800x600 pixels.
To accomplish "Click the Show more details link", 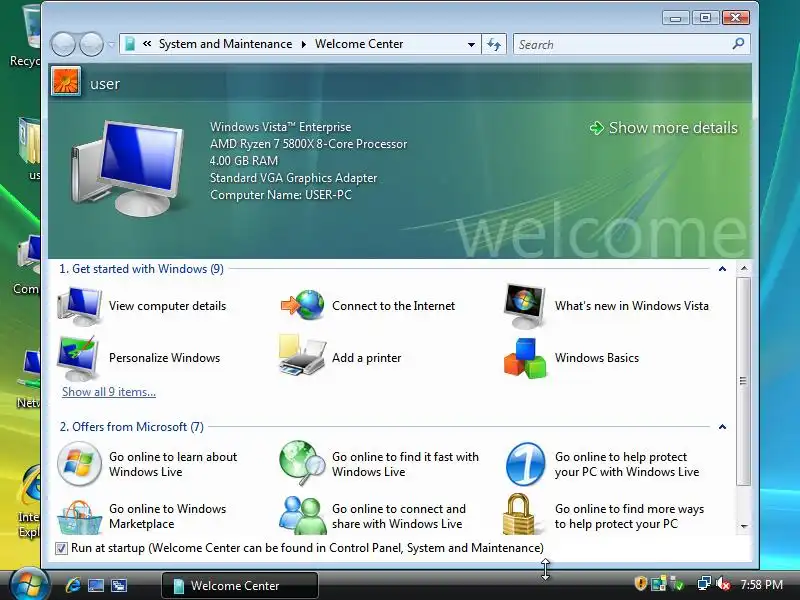I will (x=664, y=128).
